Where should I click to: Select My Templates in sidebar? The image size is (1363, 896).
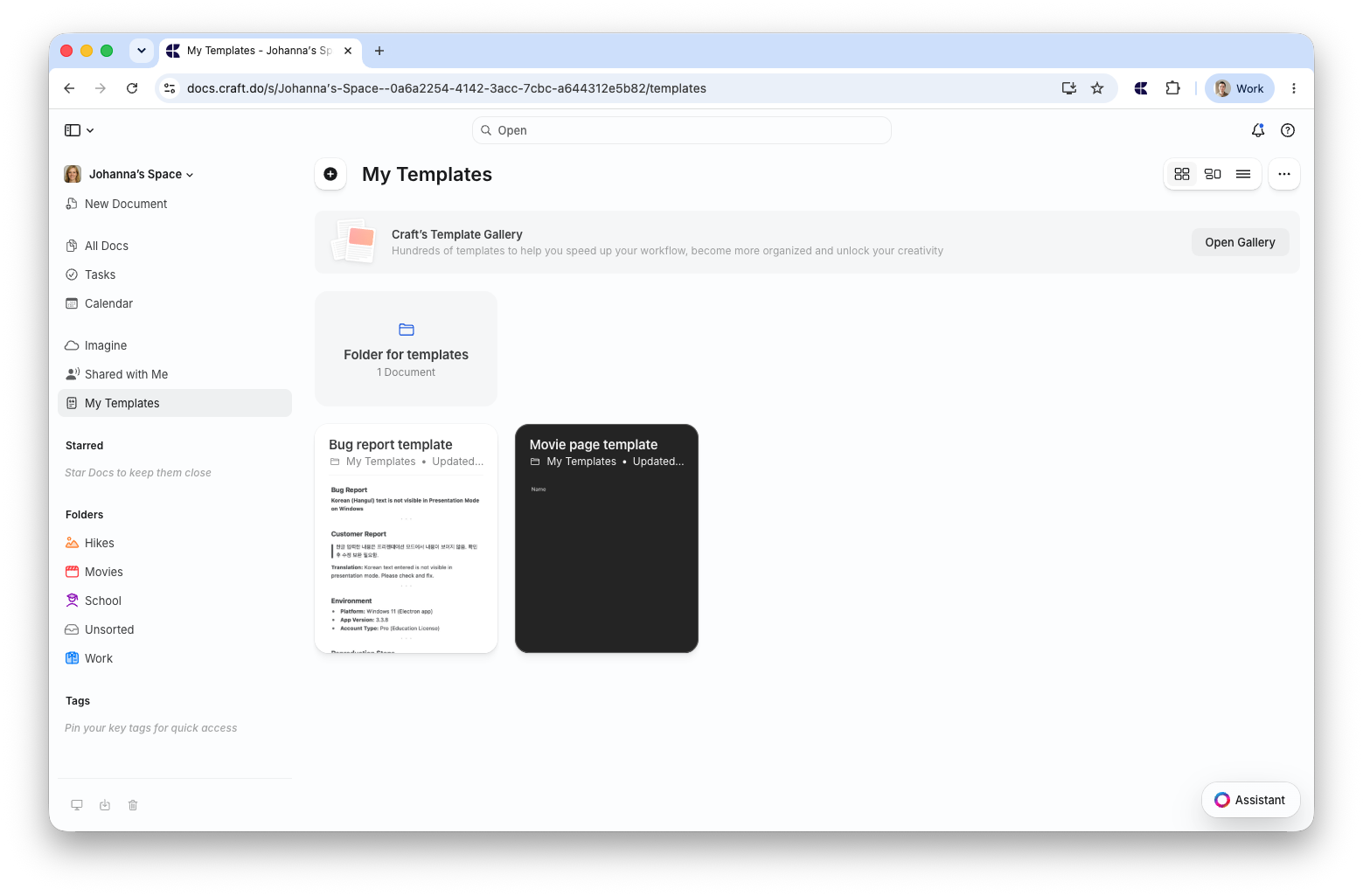[175, 403]
